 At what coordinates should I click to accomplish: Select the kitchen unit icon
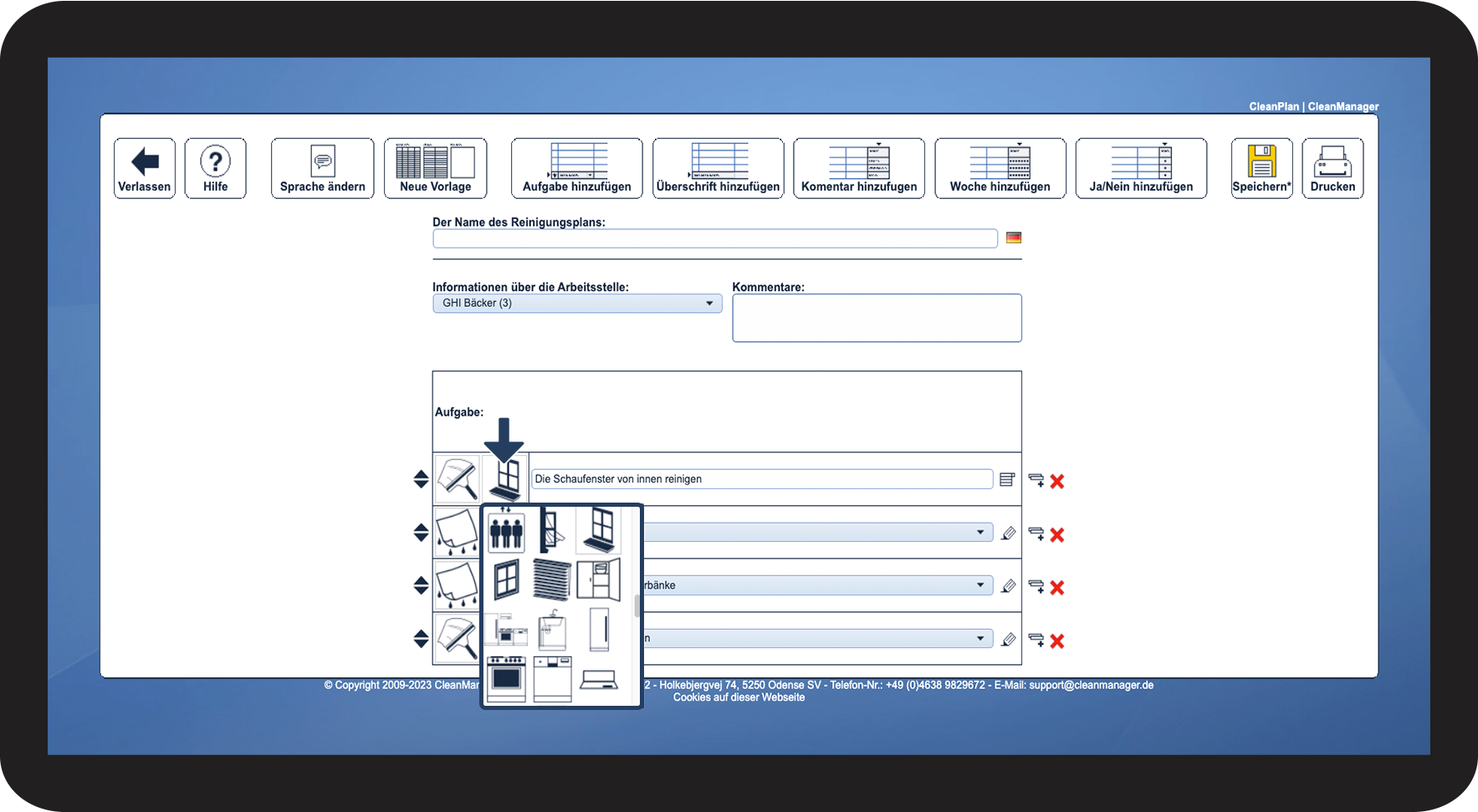click(506, 629)
